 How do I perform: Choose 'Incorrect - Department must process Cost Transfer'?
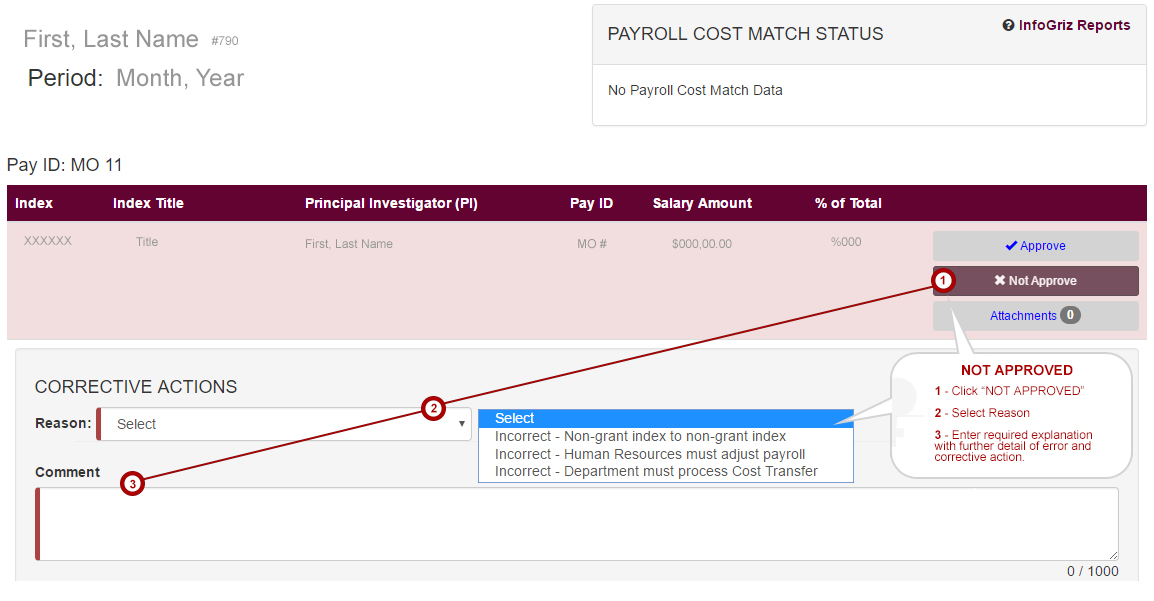656,472
